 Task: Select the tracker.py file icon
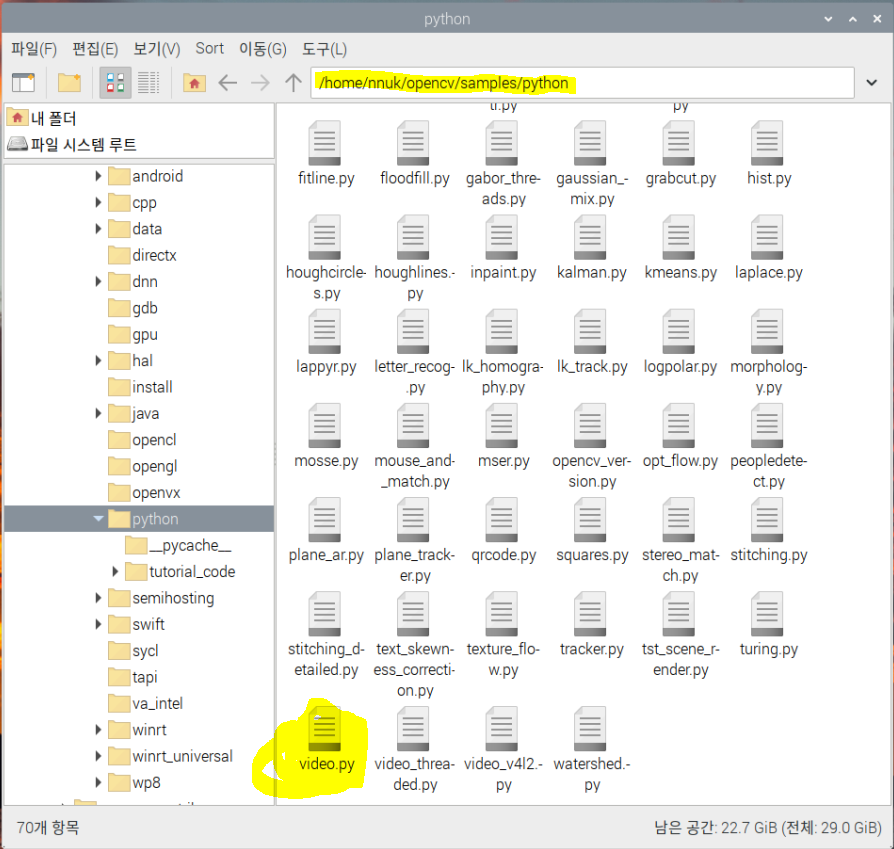coord(590,614)
